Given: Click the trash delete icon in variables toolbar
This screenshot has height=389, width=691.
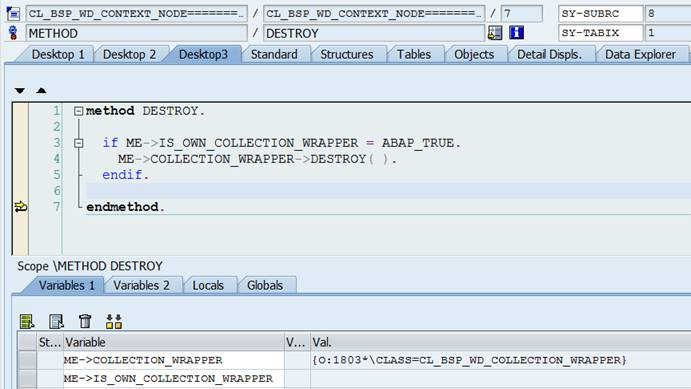Looking at the screenshot, I should [85, 321].
